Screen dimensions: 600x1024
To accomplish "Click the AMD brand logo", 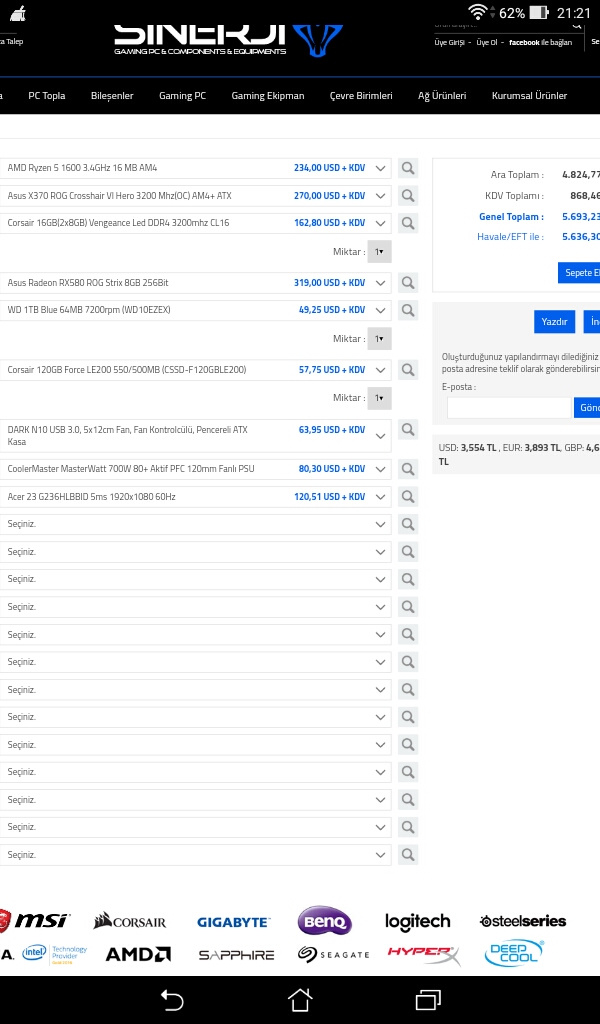I will click(x=138, y=955).
